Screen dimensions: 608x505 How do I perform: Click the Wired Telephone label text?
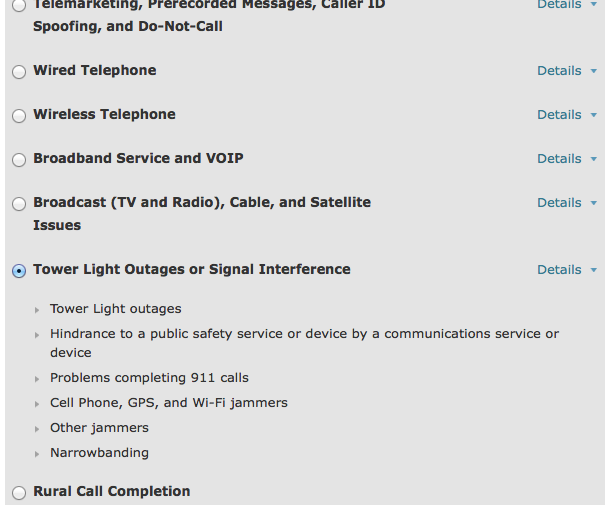(95, 71)
